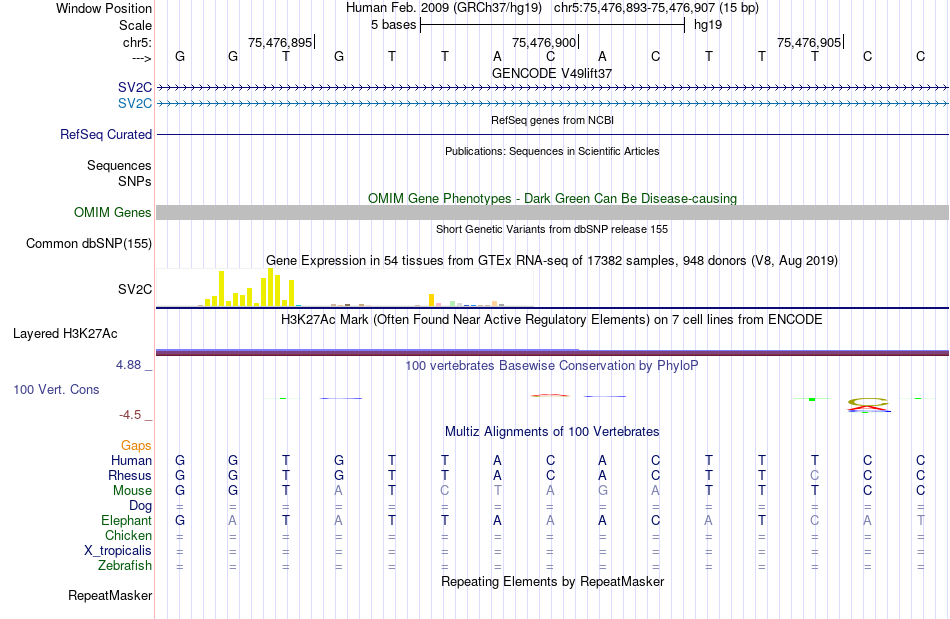Click the RefSeq genes from NCBI title
This screenshot has height=619, width=950.
point(552,120)
